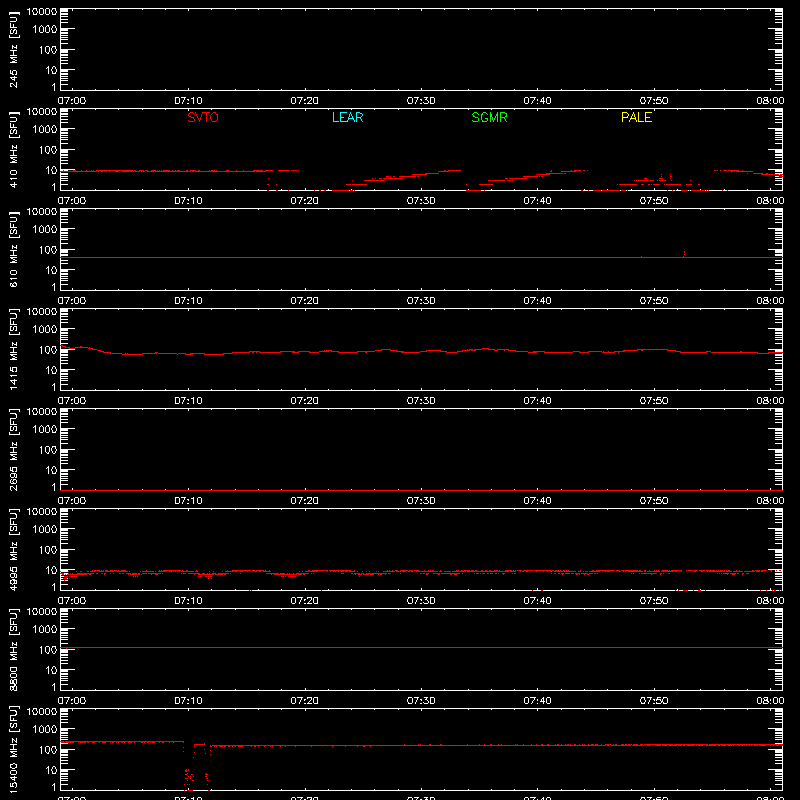The width and height of the screenshot is (800, 800).
Task: Click the signal dropout in the 15400 MHz trace
Action: pyautogui.click(x=196, y=768)
